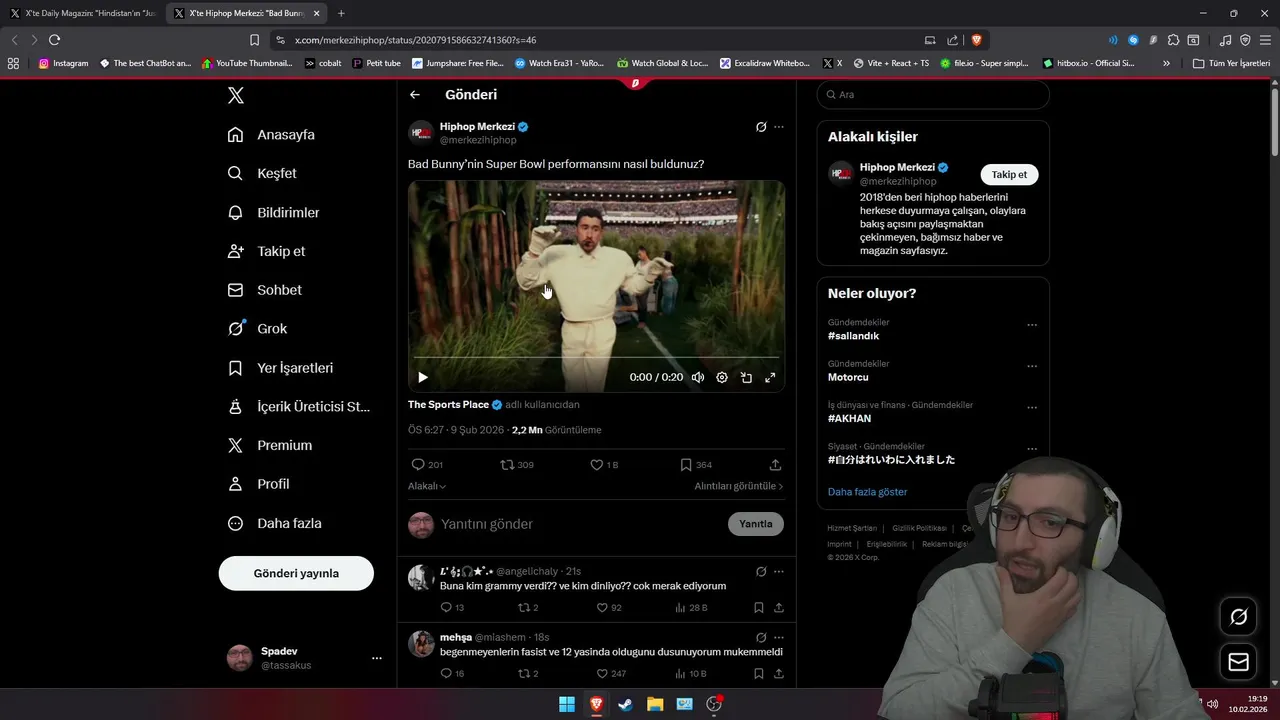
Task: Open Tüm Yer İşaretleri folder
Action: 1231,63
